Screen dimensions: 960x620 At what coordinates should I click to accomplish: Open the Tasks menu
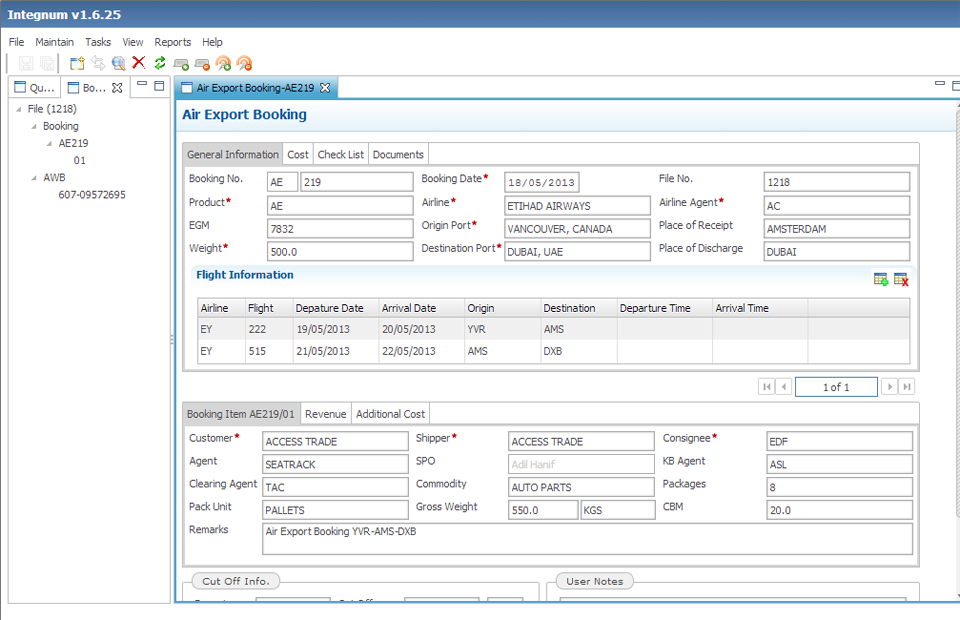tap(98, 42)
